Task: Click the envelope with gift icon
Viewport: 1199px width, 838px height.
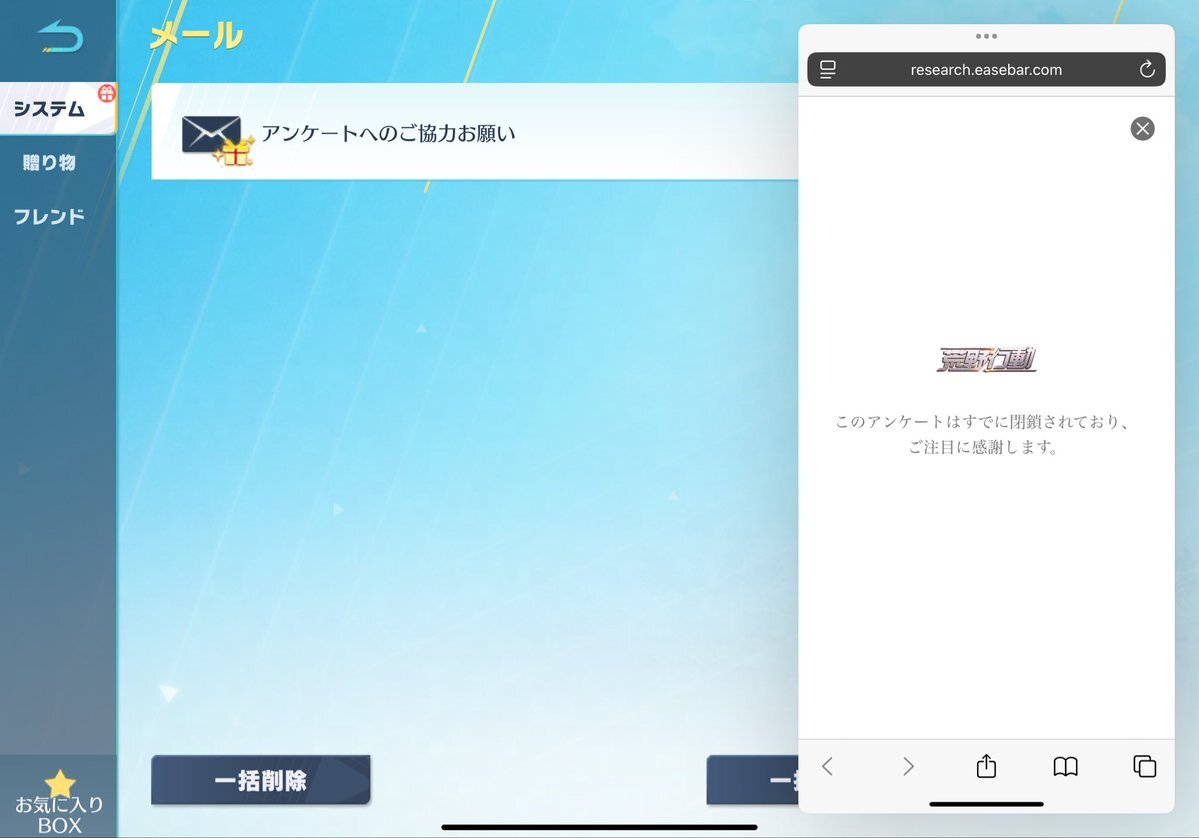Action: (x=217, y=140)
